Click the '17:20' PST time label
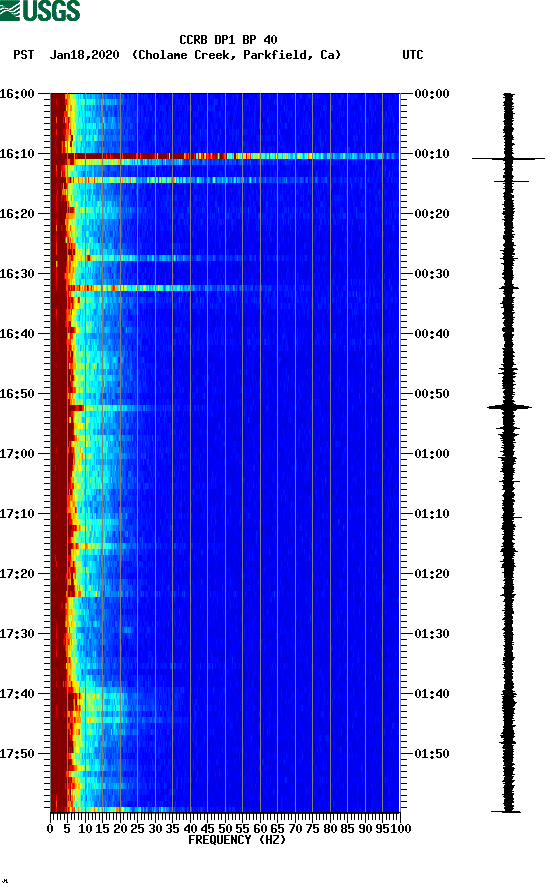 (x=17, y=574)
